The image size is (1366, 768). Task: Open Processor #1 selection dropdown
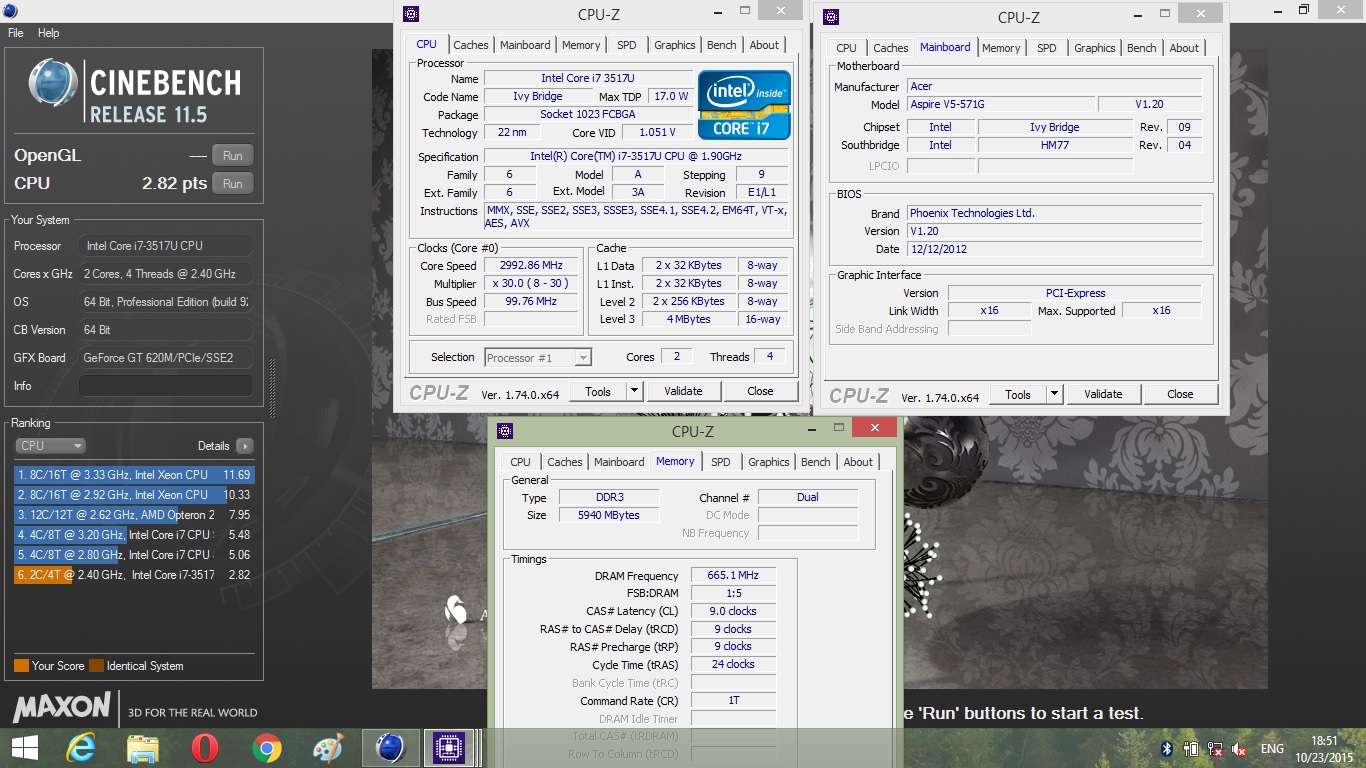[x=538, y=357]
